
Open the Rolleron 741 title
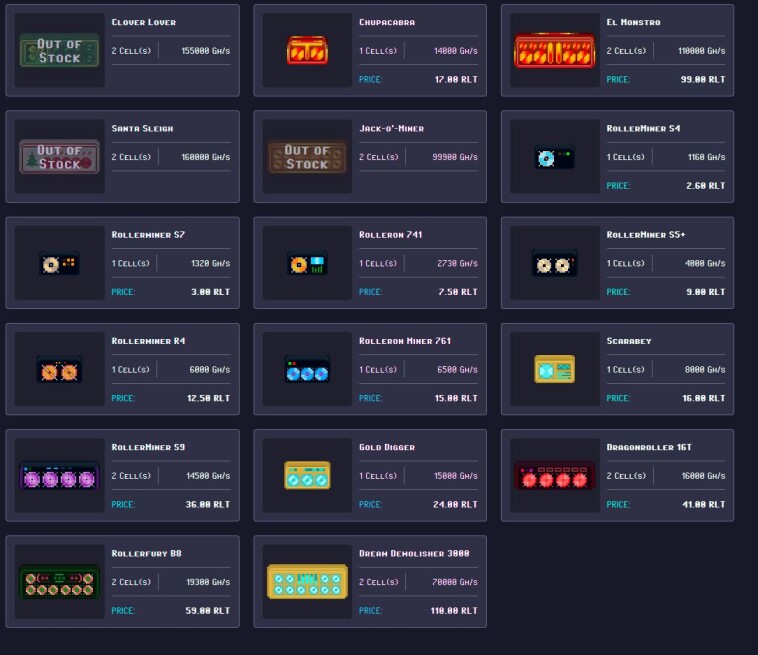click(391, 235)
